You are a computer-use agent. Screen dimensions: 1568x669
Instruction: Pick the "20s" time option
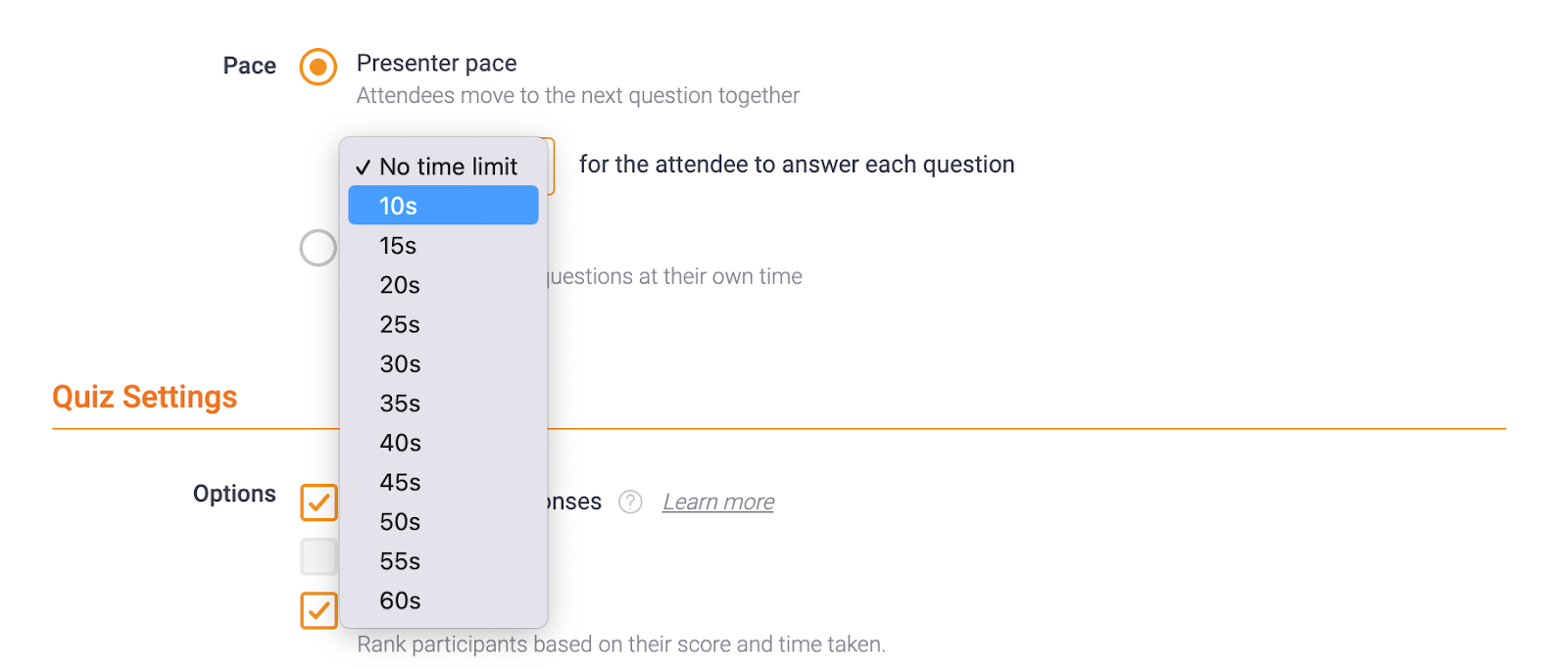coord(443,285)
